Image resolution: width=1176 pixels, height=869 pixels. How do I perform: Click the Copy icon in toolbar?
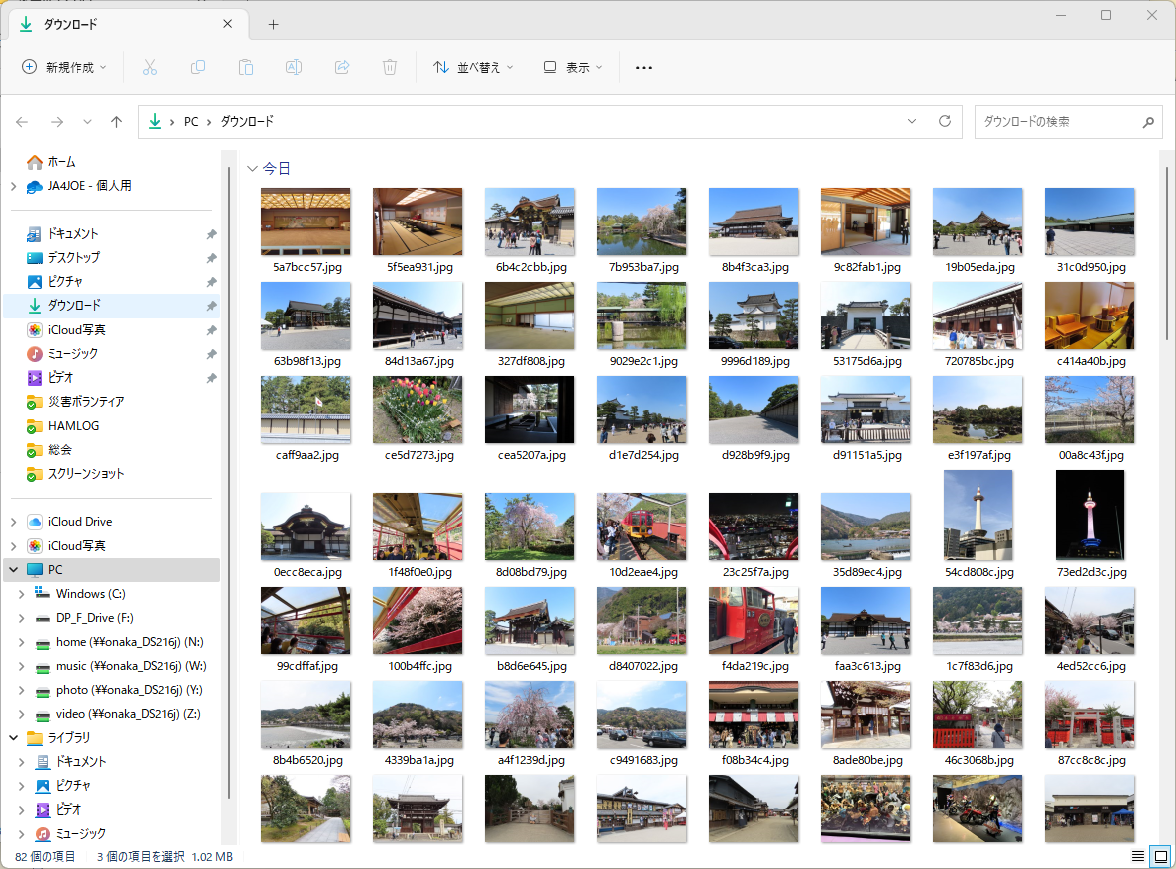pyautogui.click(x=198, y=67)
